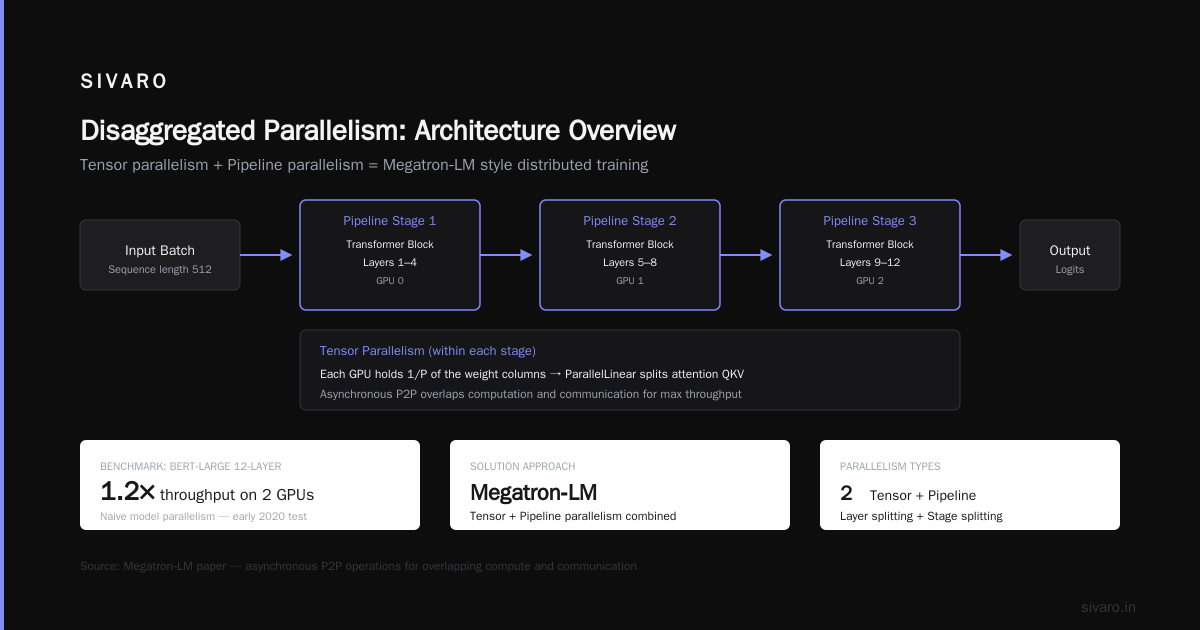The image size is (1200, 630).
Task: Click 'Layers 1–4' text
Action: [x=390, y=262]
